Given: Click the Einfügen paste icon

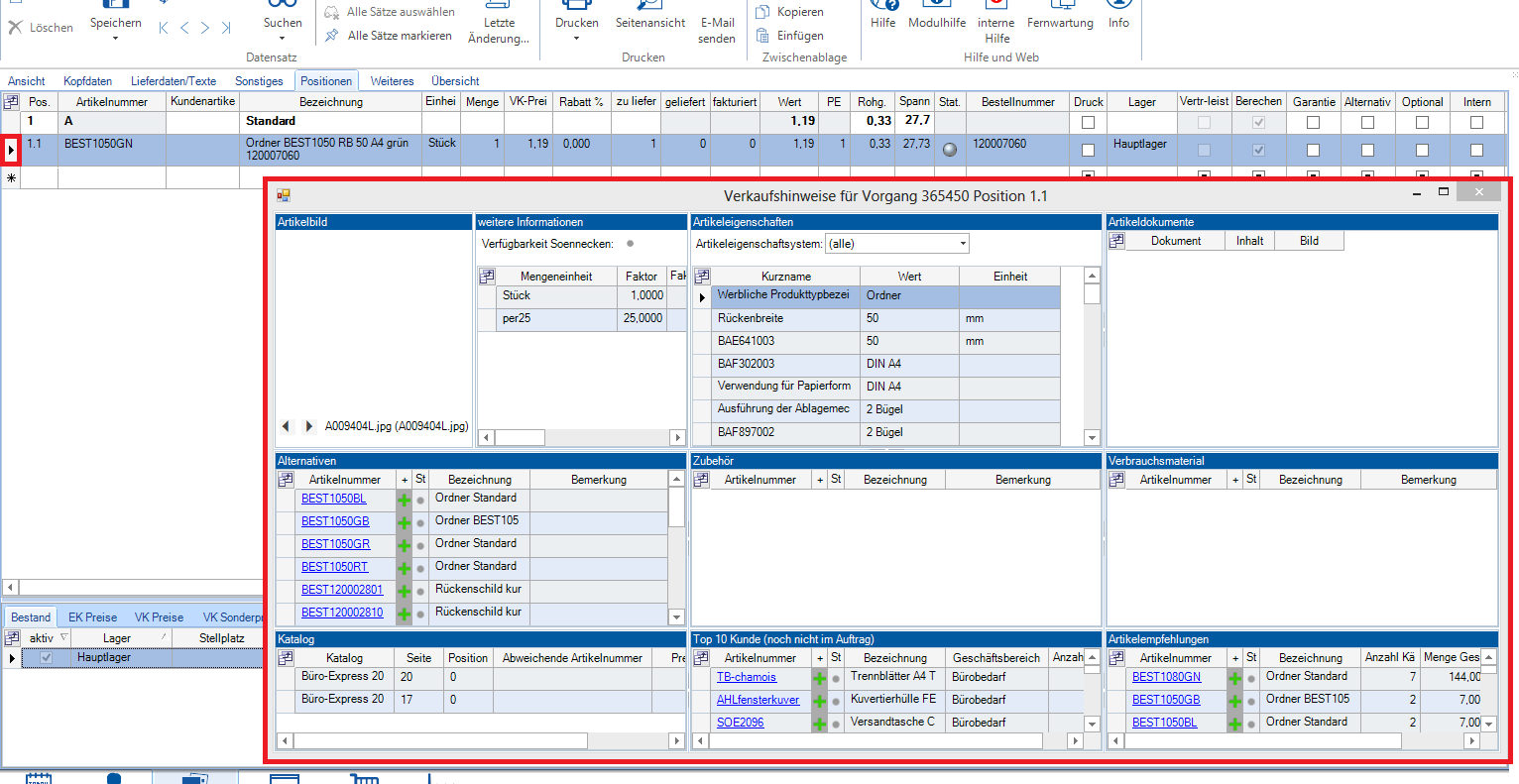Looking at the screenshot, I should click(762, 36).
